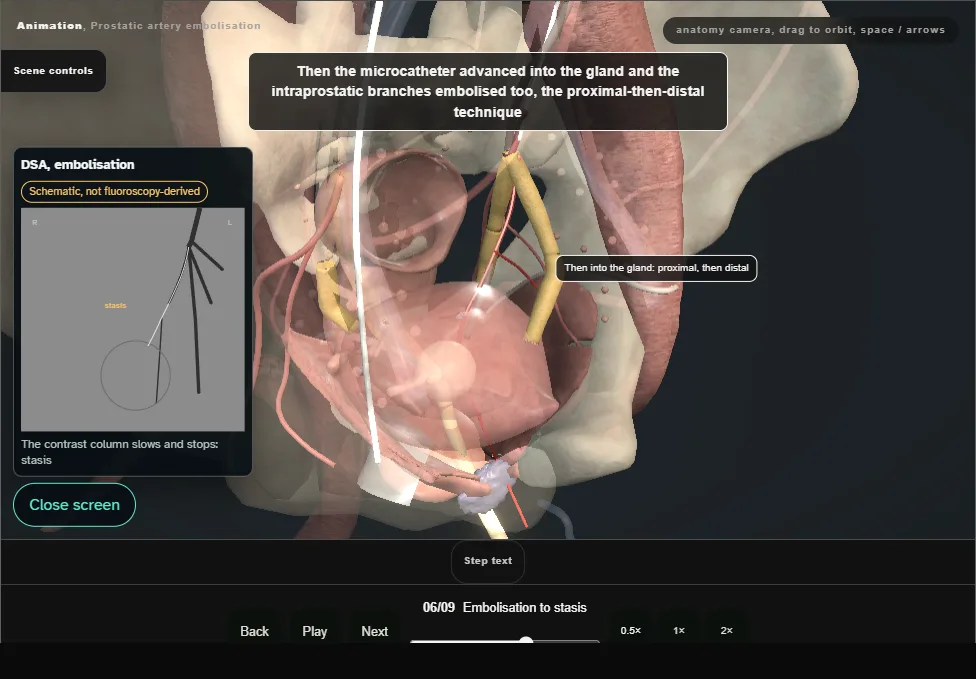
Task: Click the 'DSA, embolisation' panel title
Action: coord(78,164)
